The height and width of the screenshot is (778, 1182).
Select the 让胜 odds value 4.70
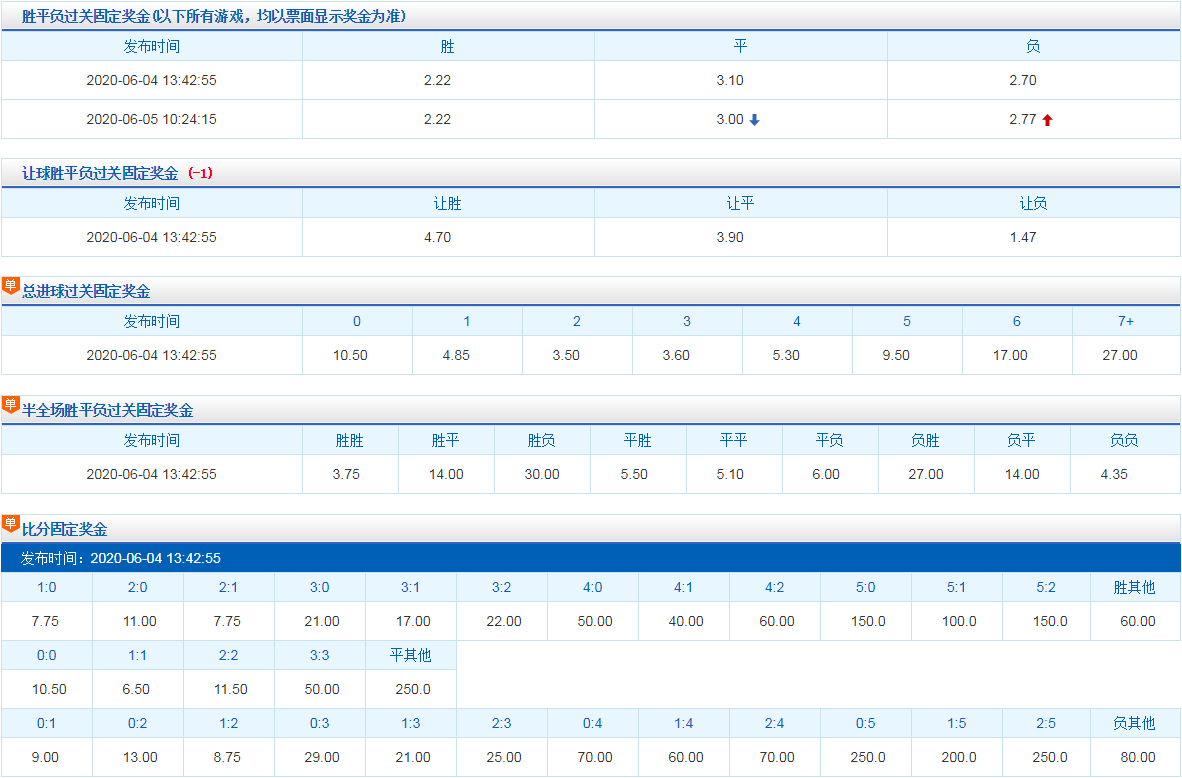[x=437, y=237]
